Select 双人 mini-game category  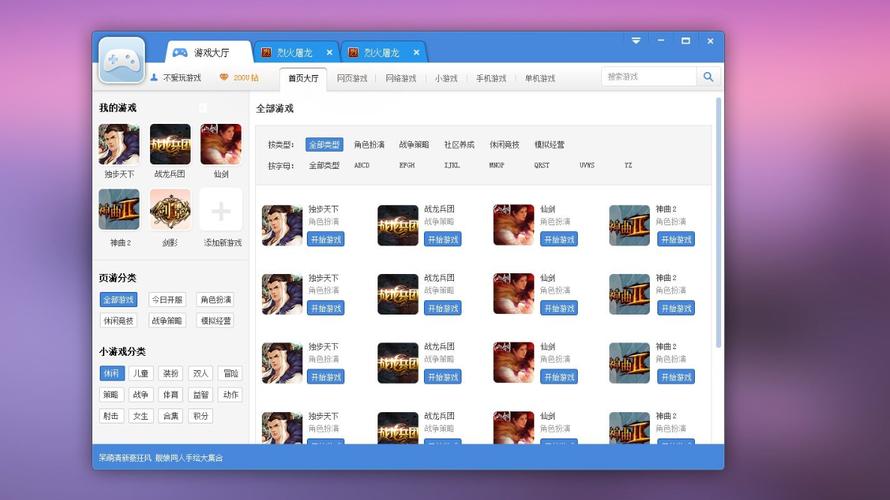pyautogui.click(x=201, y=373)
